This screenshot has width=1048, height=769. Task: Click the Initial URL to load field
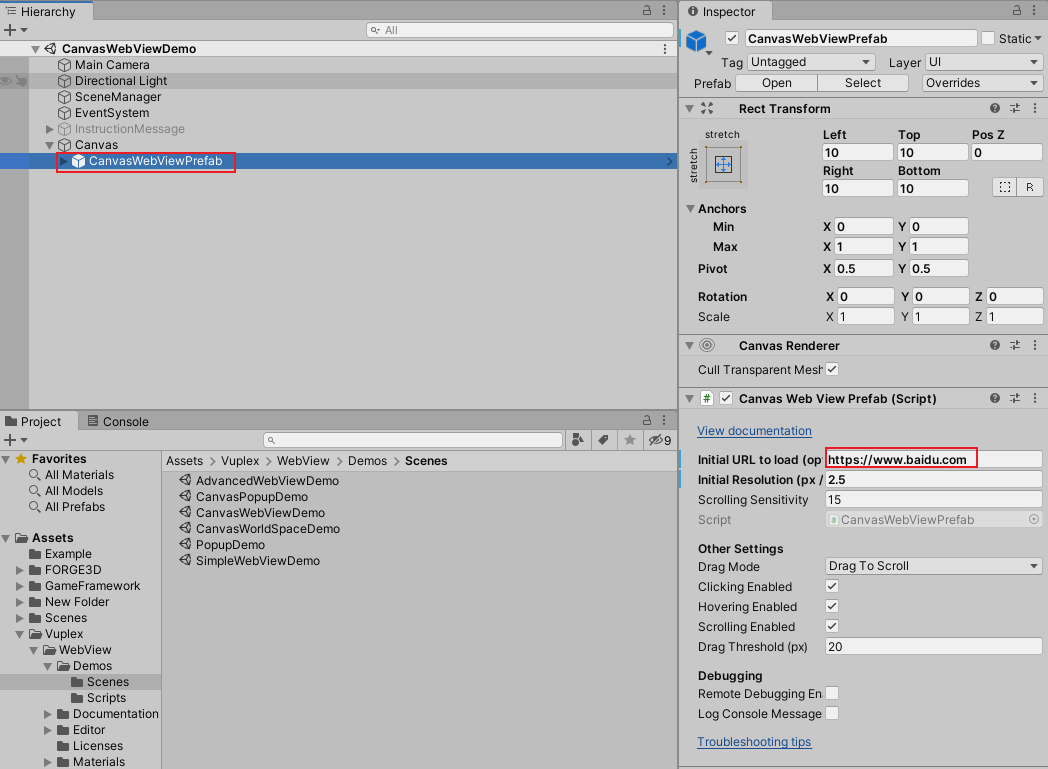[934, 459]
